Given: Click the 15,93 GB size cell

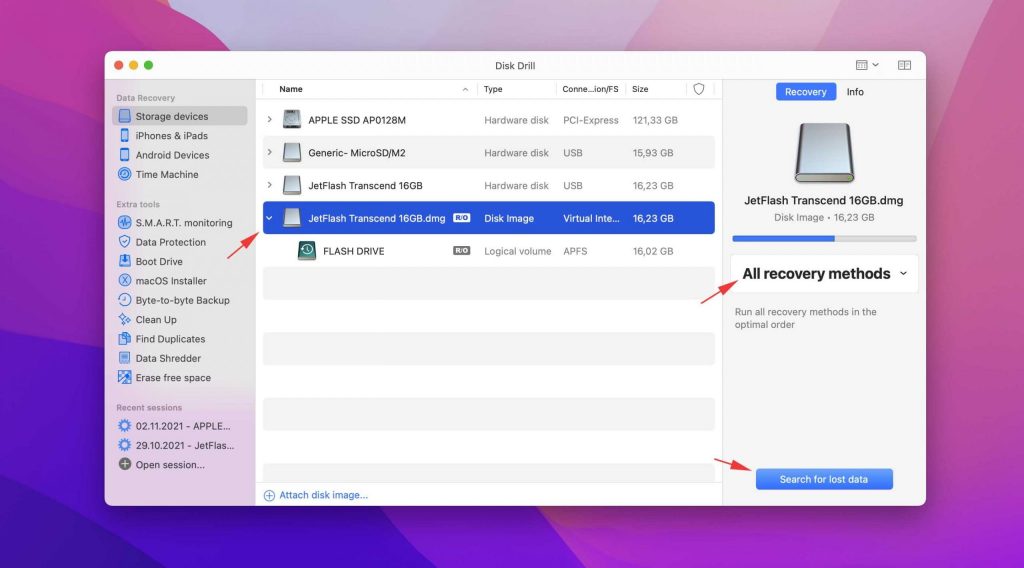Looking at the screenshot, I should [x=653, y=153].
